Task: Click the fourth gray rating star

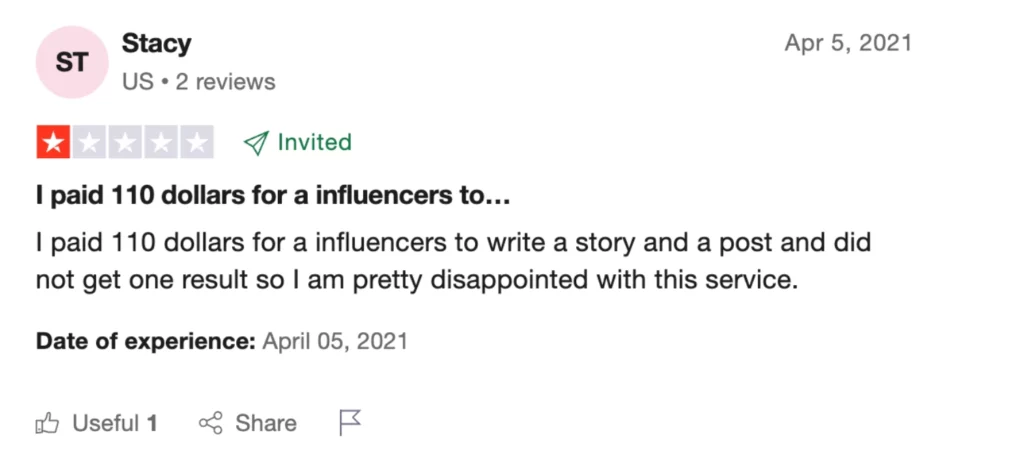Action: 161,143
